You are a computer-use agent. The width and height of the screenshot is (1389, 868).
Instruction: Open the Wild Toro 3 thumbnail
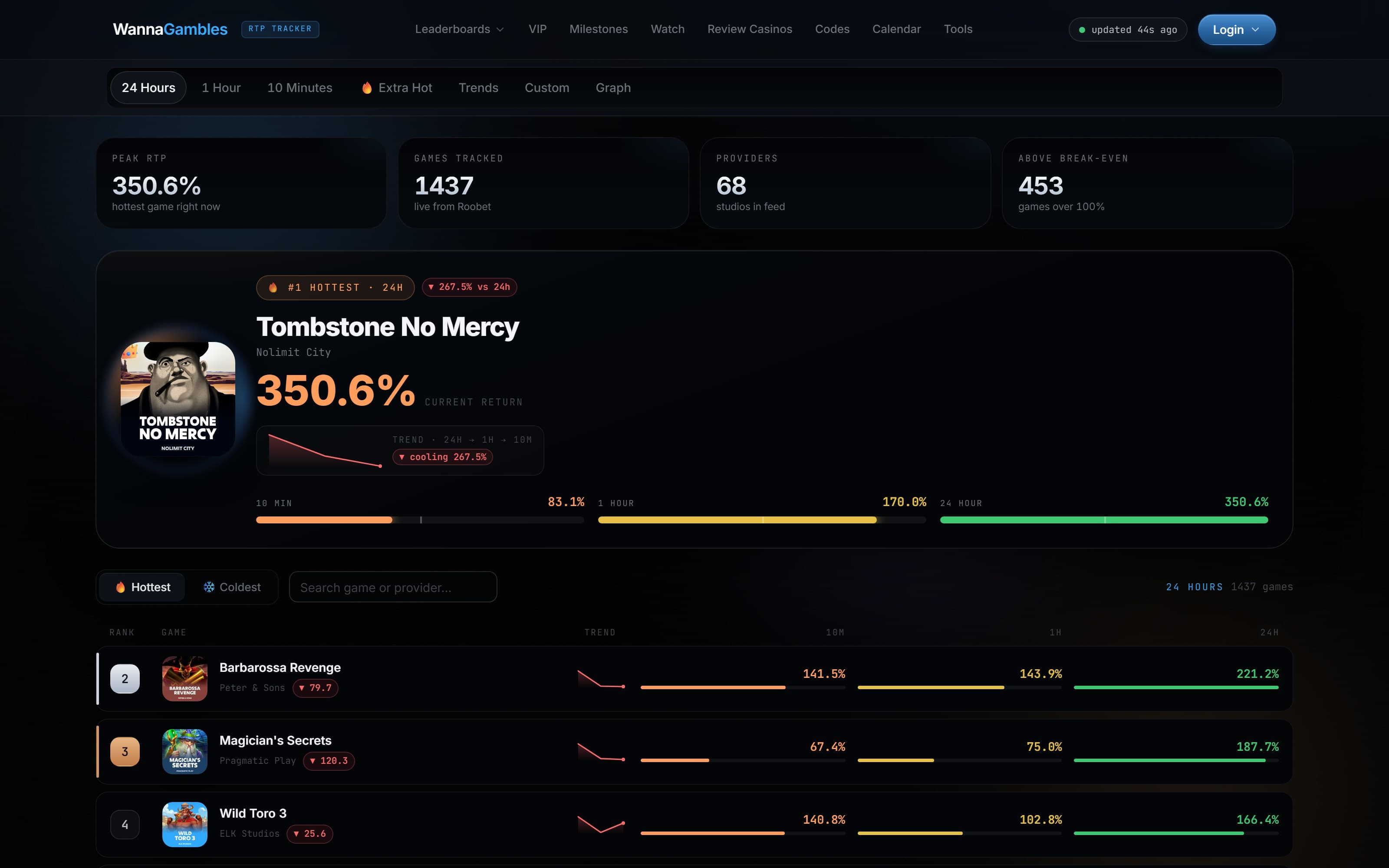coord(185,824)
